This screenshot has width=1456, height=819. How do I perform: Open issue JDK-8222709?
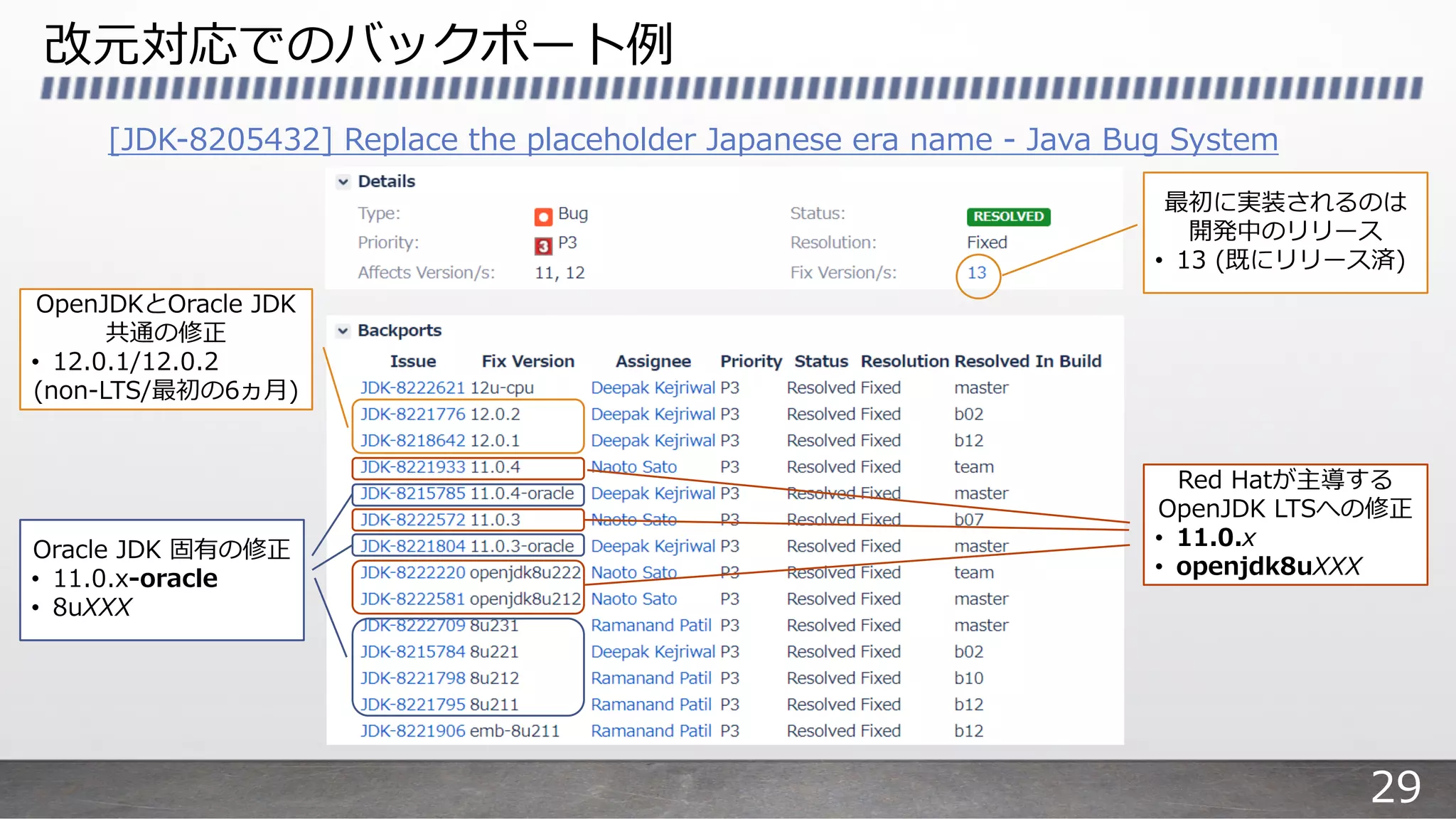click(412, 626)
